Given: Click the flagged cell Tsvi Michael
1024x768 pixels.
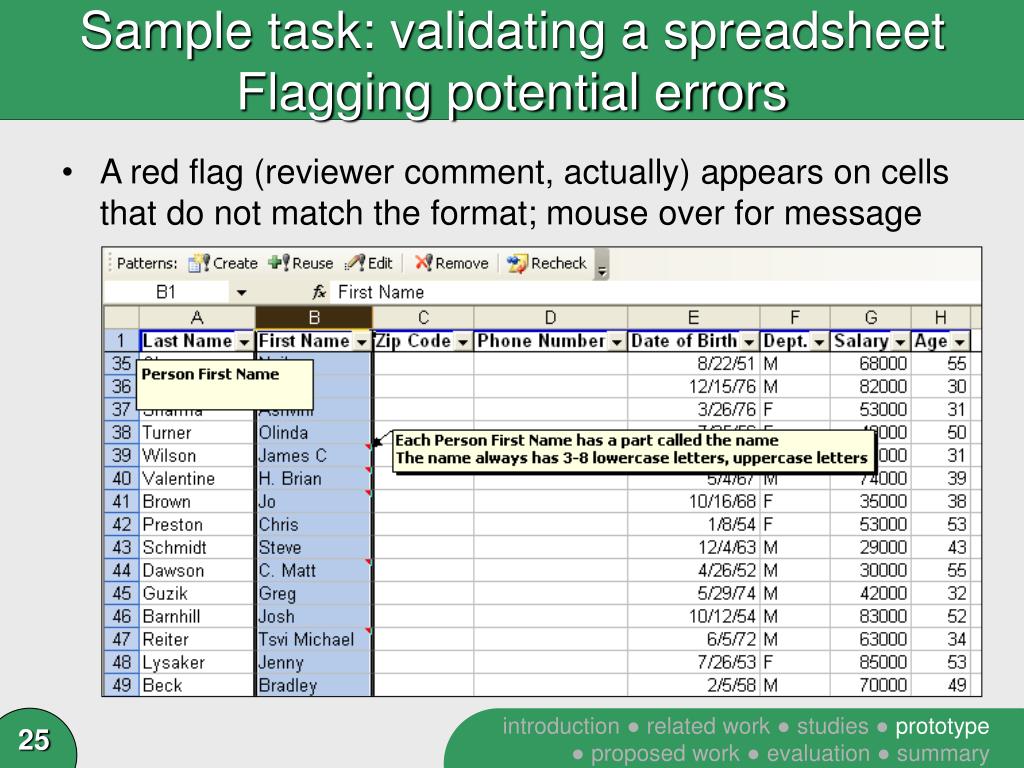Looking at the screenshot, I should [x=313, y=639].
